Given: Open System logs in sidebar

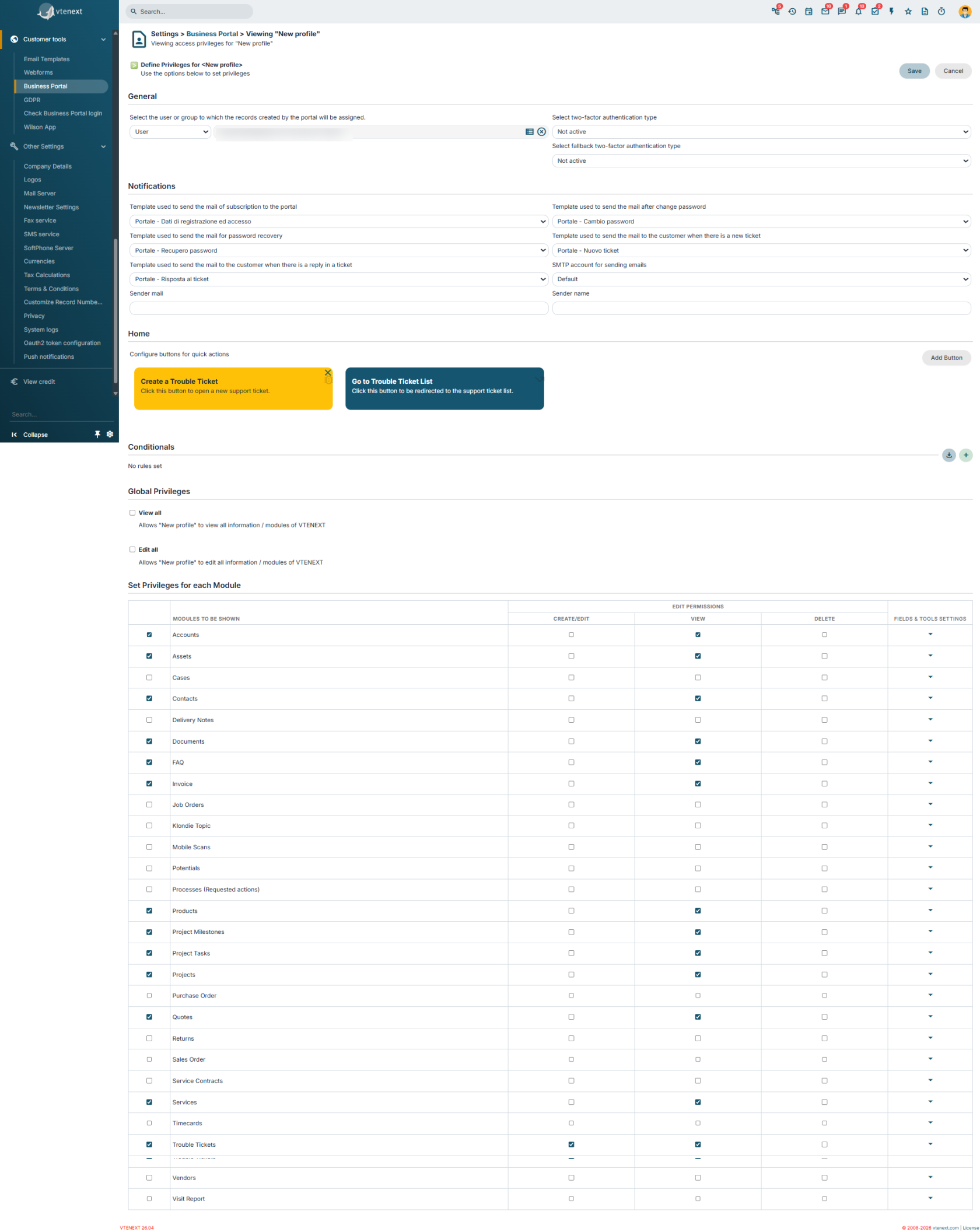Looking at the screenshot, I should (41, 330).
